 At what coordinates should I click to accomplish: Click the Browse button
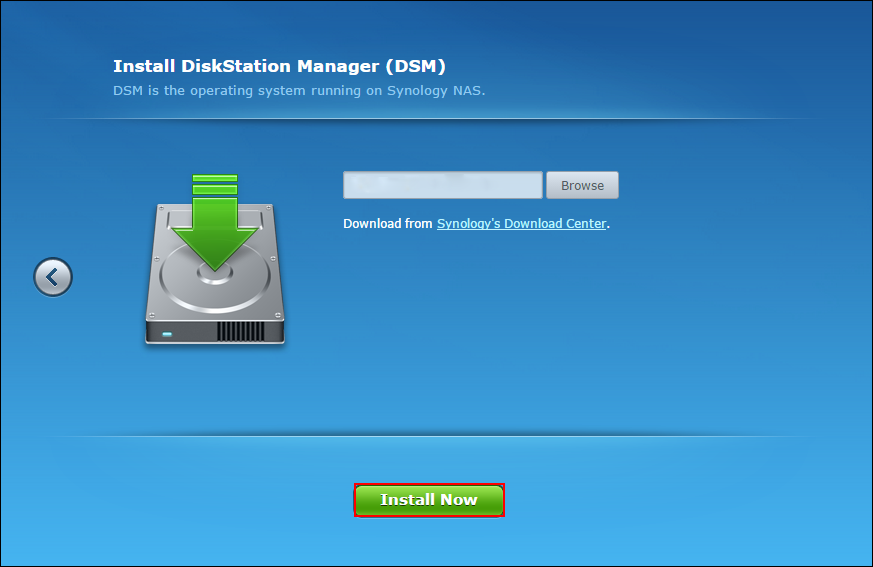[582, 185]
